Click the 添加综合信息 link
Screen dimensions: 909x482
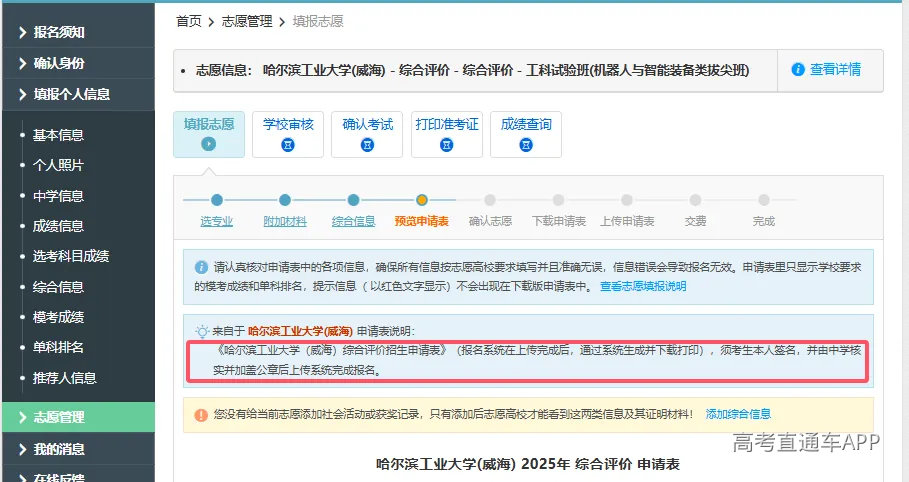[738, 414]
